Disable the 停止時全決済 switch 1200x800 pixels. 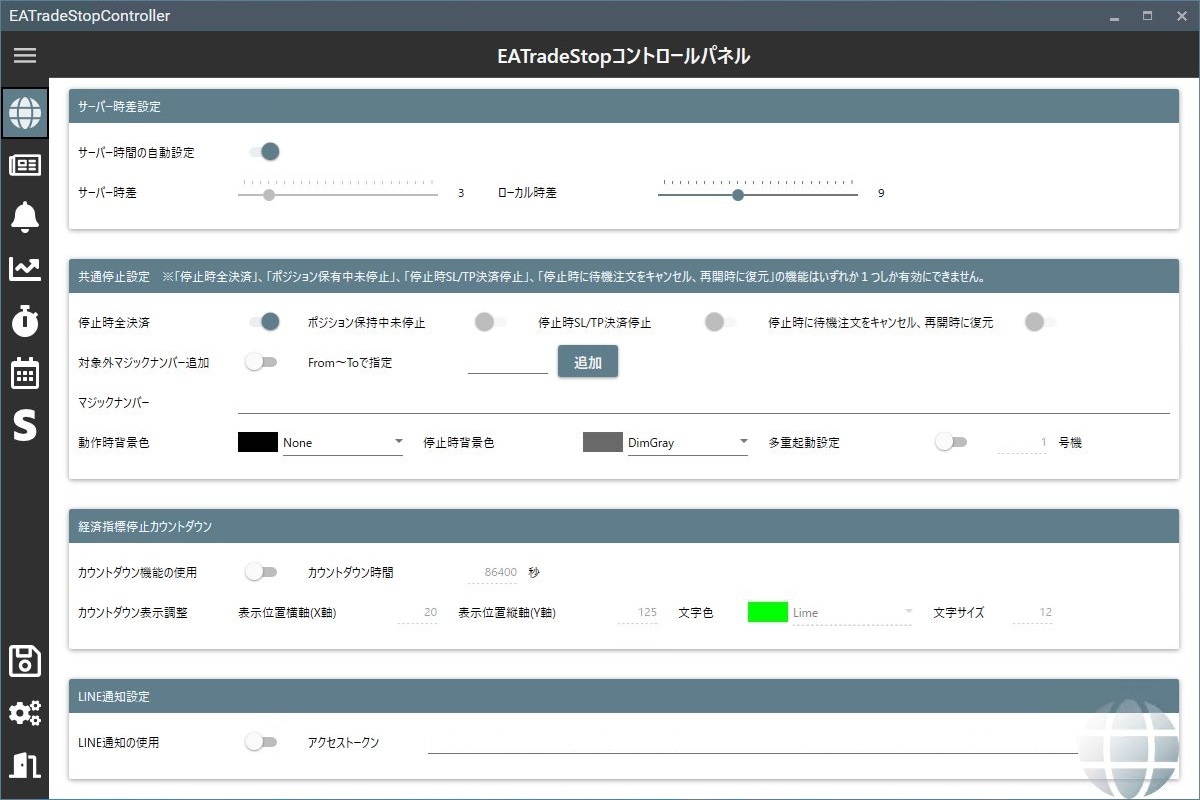(x=263, y=322)
